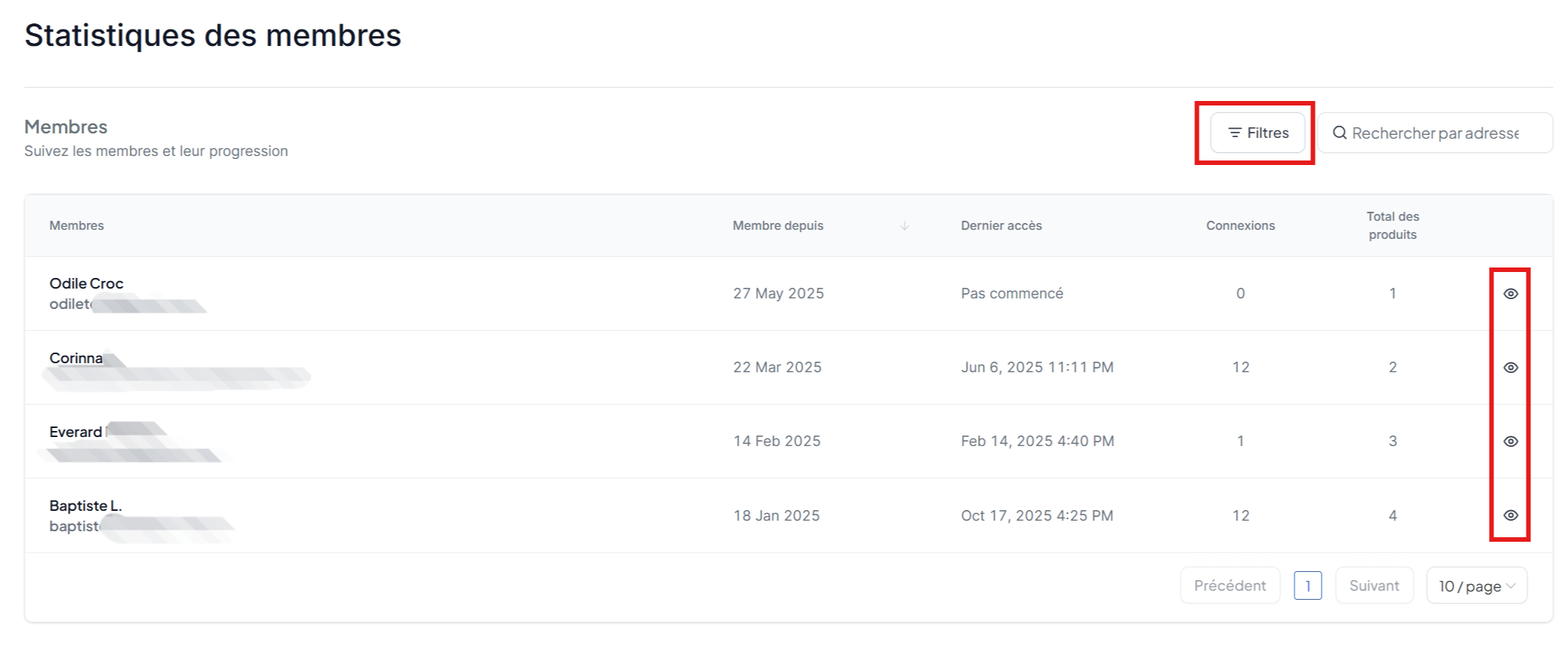Open Baptiste L. member entry
The height and width of the screenshot is (648, 1568).
coord(85,506)
